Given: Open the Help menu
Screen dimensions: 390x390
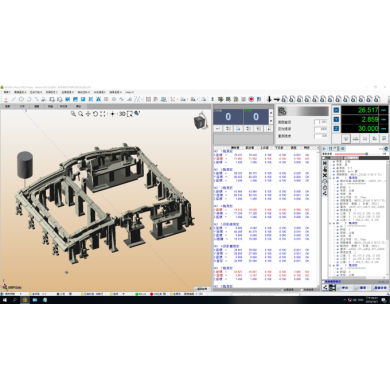Looking at the screenshot, I should point(129,92).
